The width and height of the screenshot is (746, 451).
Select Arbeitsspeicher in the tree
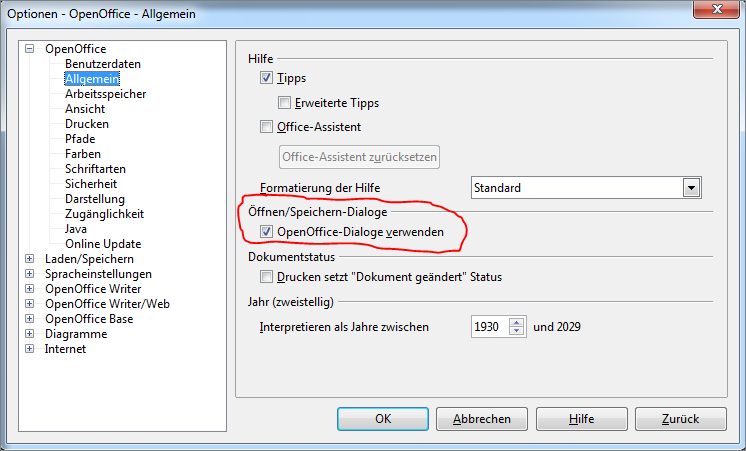click(x=106, y=94)
